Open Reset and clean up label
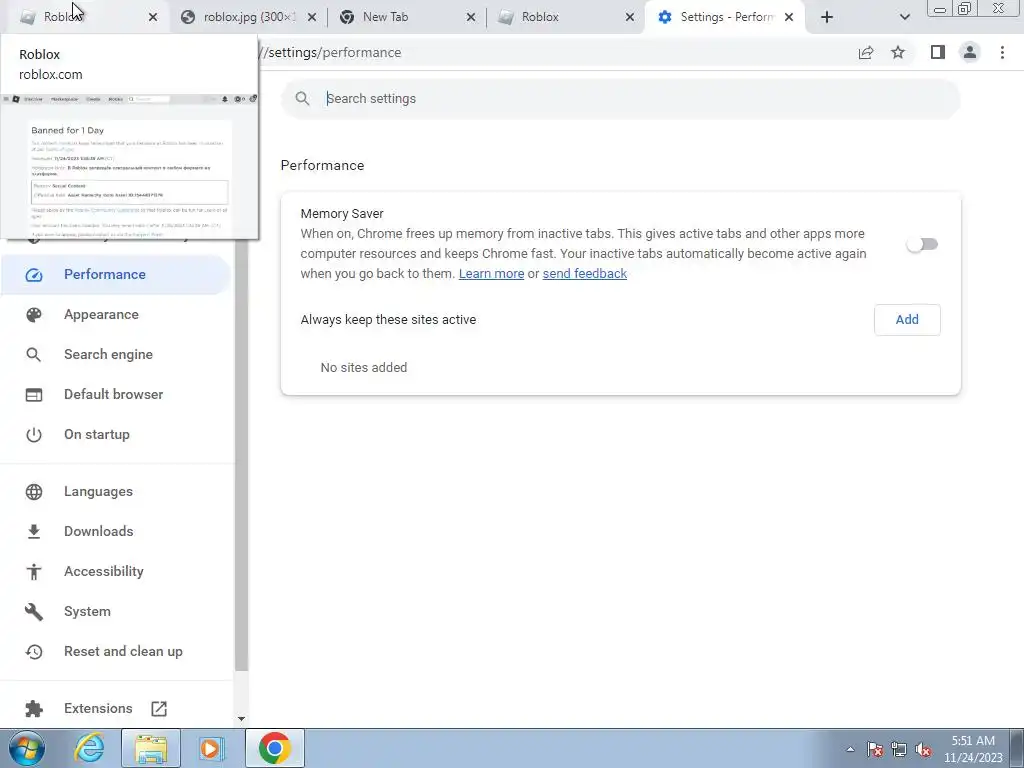Image resolution: width=1024 pixels, height=768 pixels. coord(123,652)
